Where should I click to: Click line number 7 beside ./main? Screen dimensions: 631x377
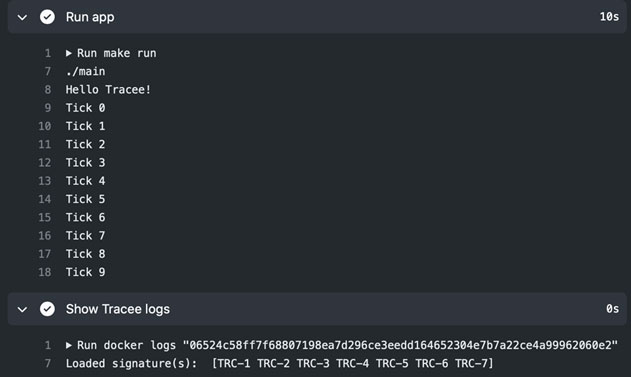(x=48, y=71)
